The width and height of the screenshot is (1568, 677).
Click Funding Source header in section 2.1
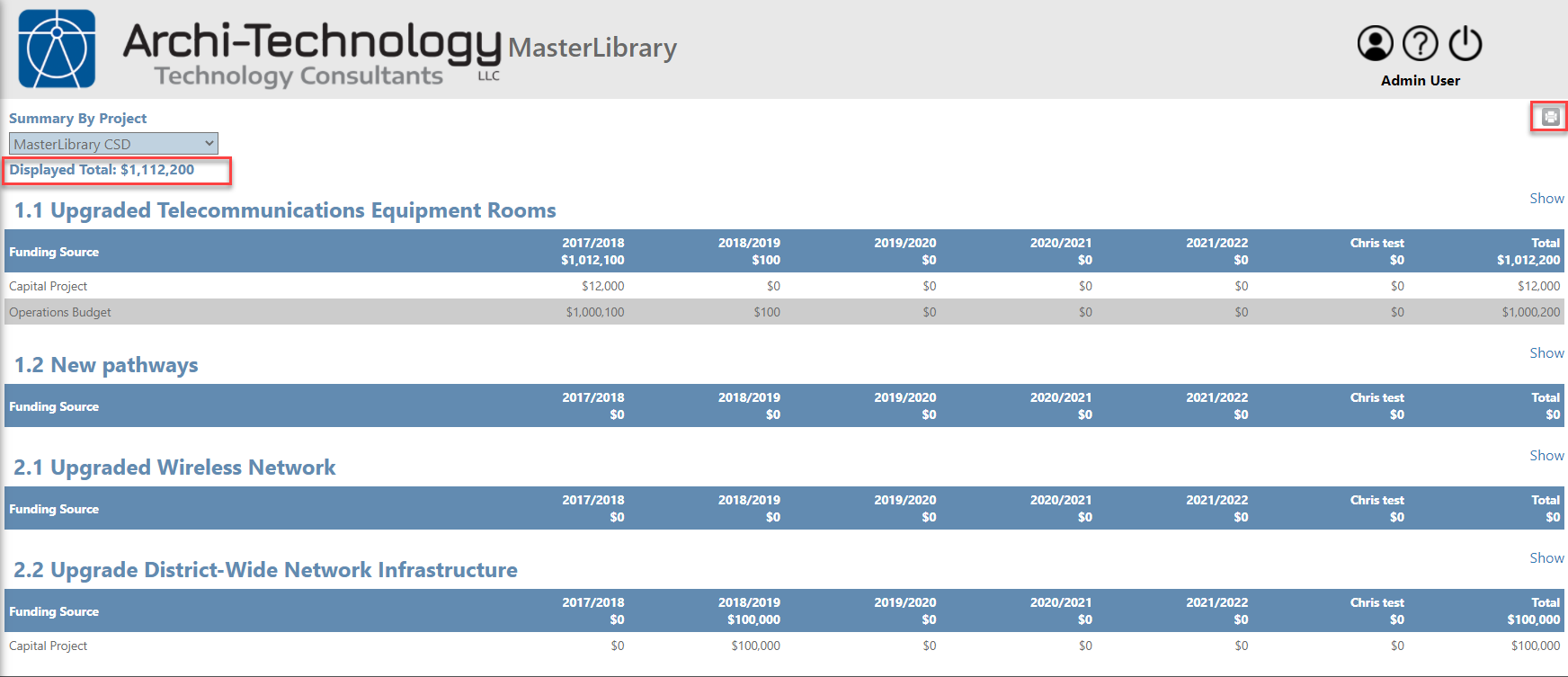click(x=54, y=509)
